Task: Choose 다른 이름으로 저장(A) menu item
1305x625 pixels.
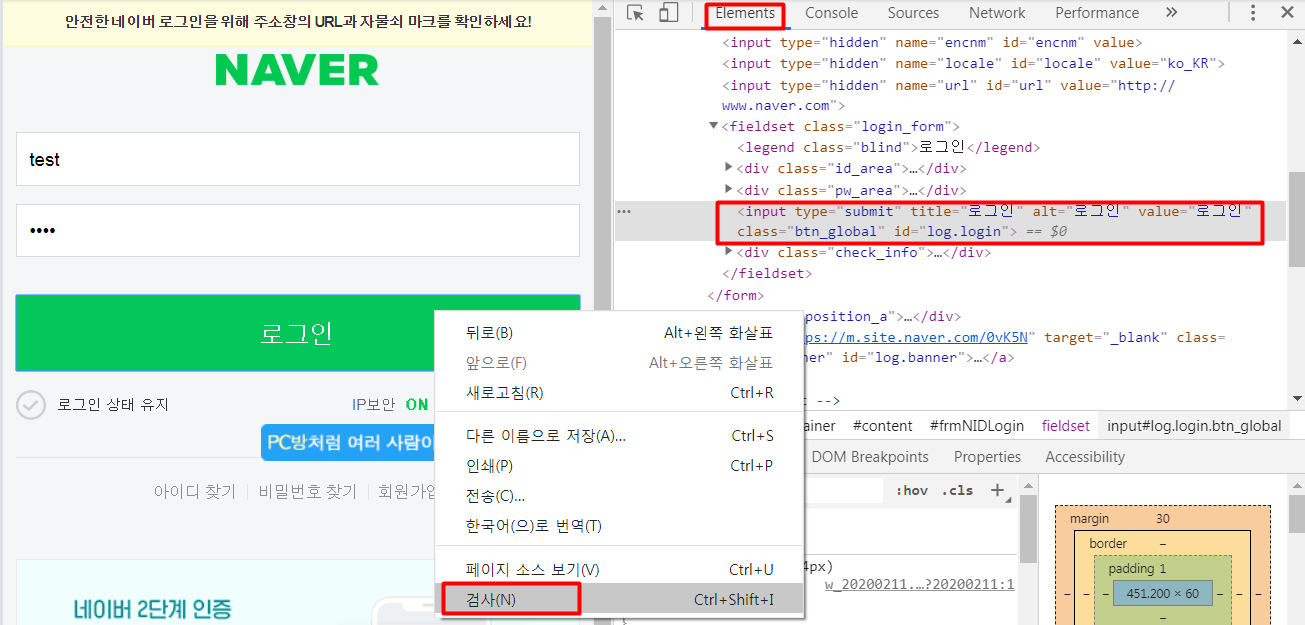Action: [620, 436]
